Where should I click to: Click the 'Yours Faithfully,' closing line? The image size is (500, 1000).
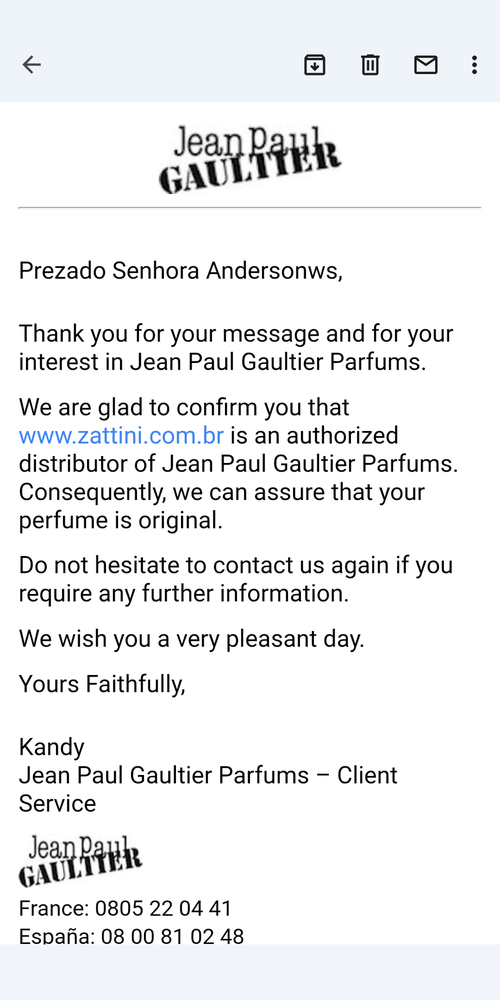tap(102, 684)
